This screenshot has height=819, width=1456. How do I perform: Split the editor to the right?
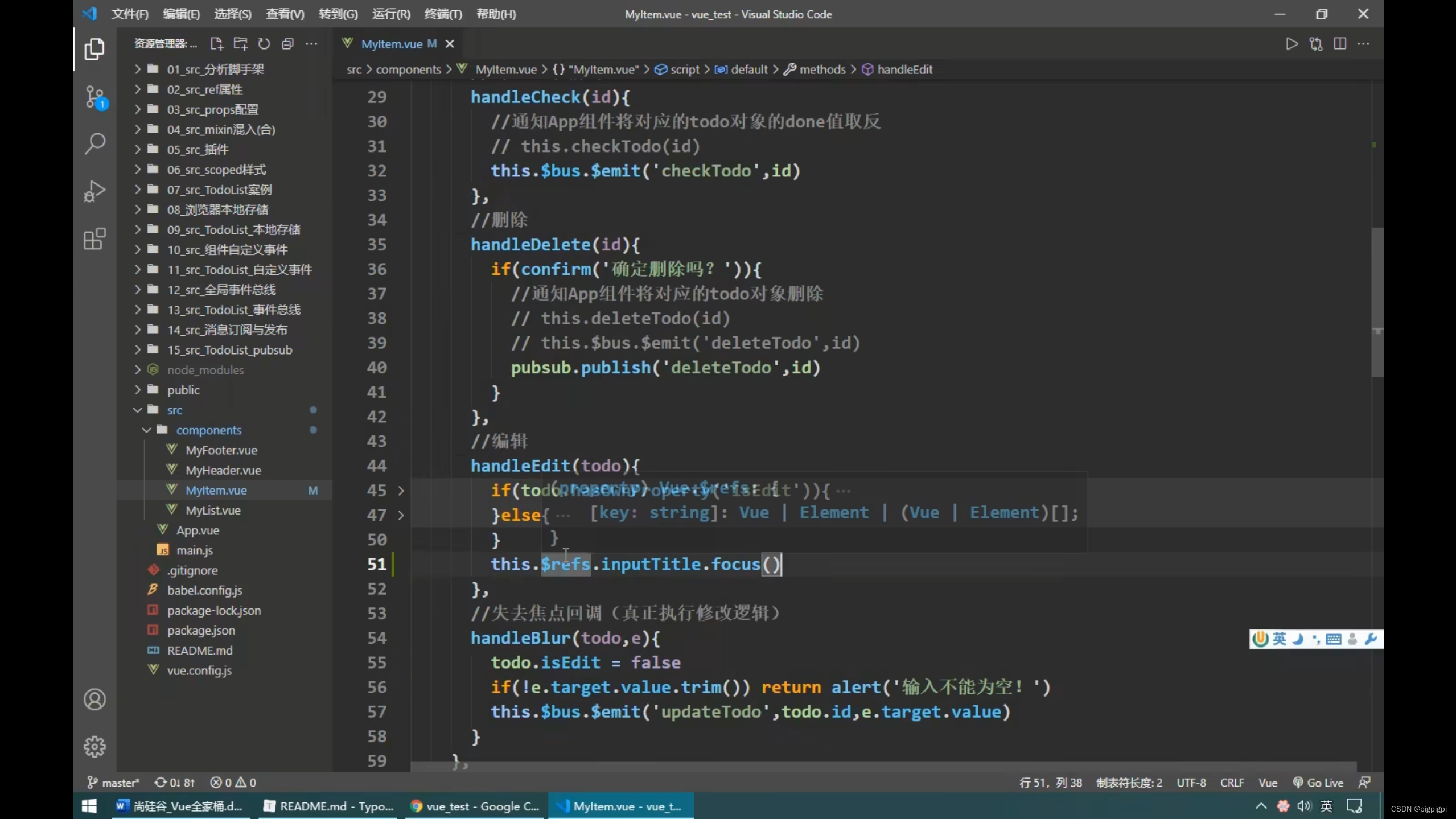pos(1340,44)
